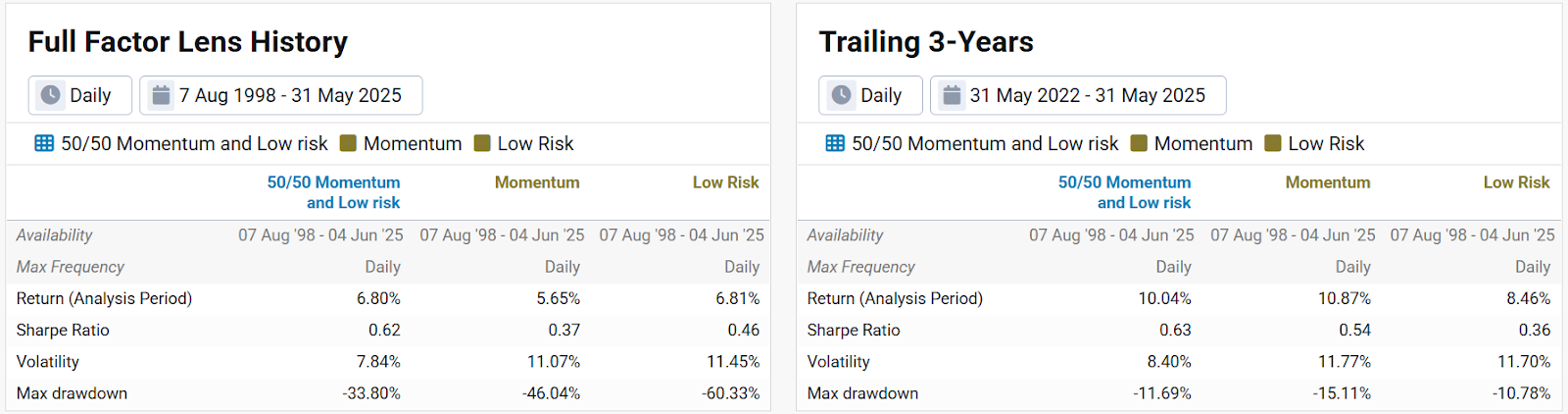Click table icon in left panel legend

point(44,143)
